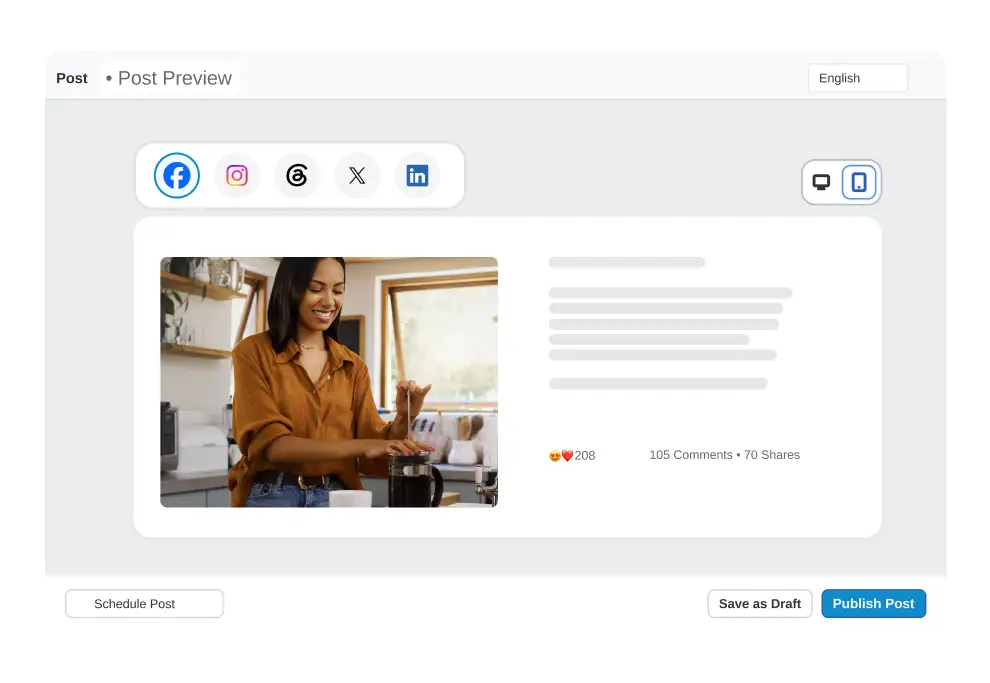Open the coffee photo thumbnail
Screen dimensions: 990x683
click(329, 382)
